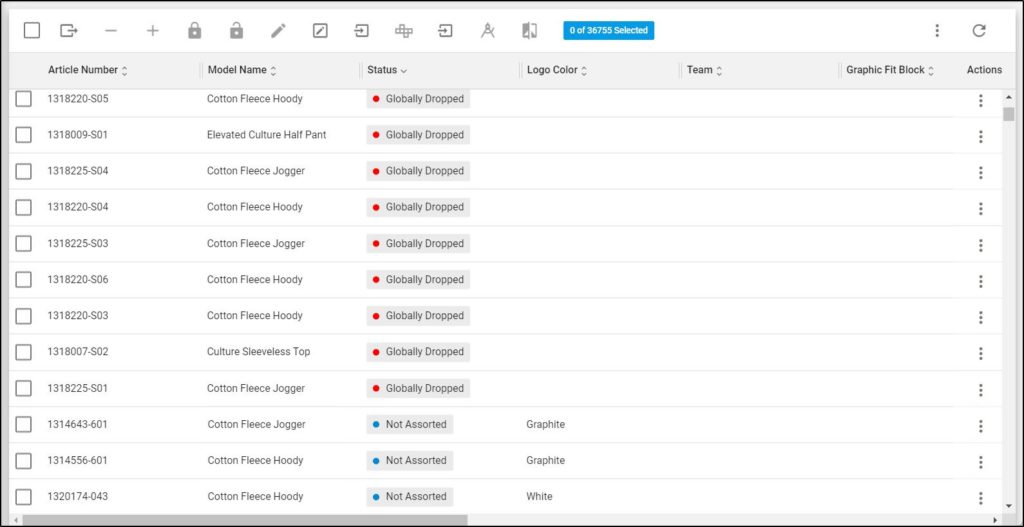Click the 'White' logo color cell

[539, 496]
